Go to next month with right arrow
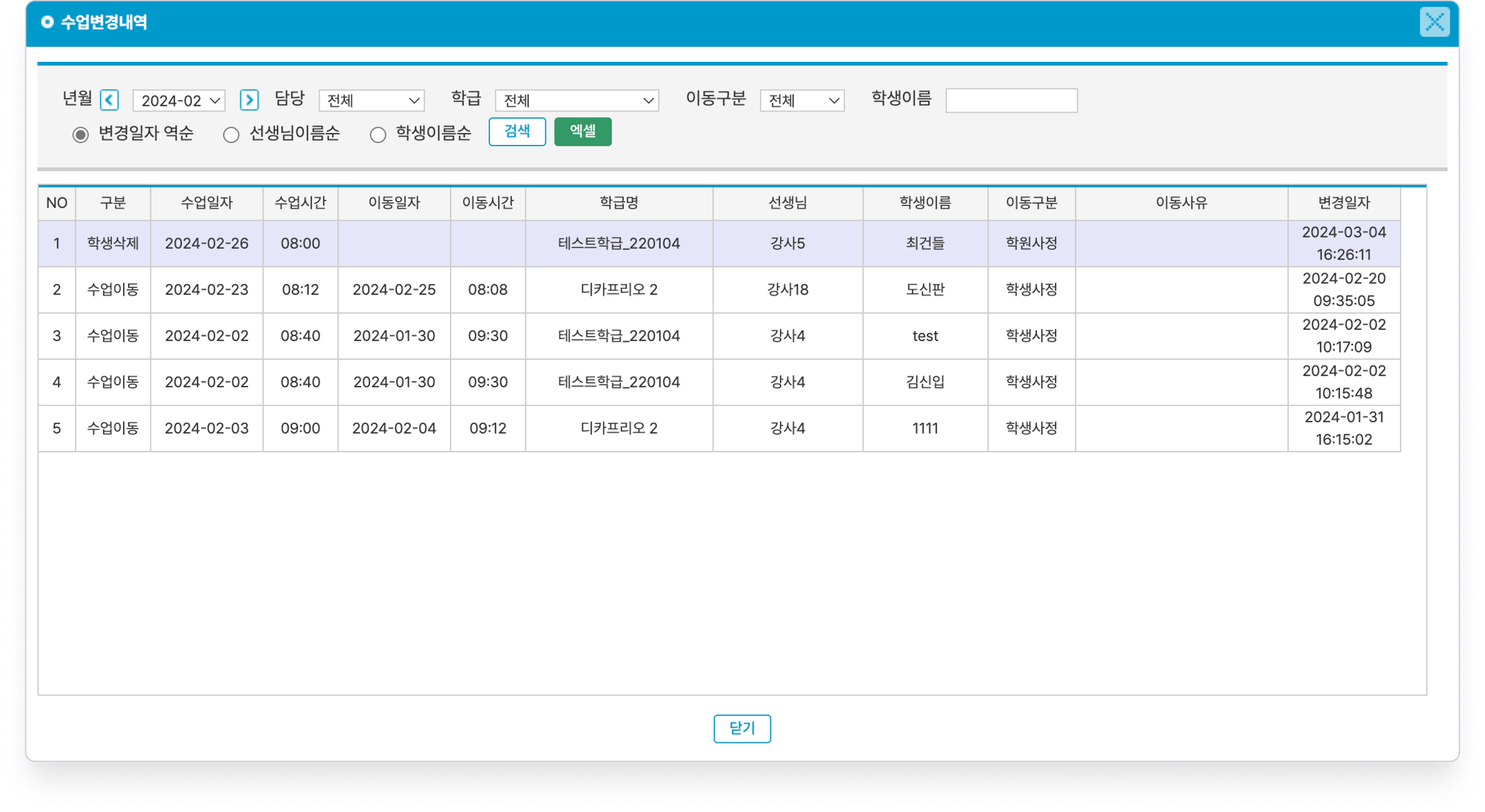This screenshot has height=812, width=1485. 249,100
